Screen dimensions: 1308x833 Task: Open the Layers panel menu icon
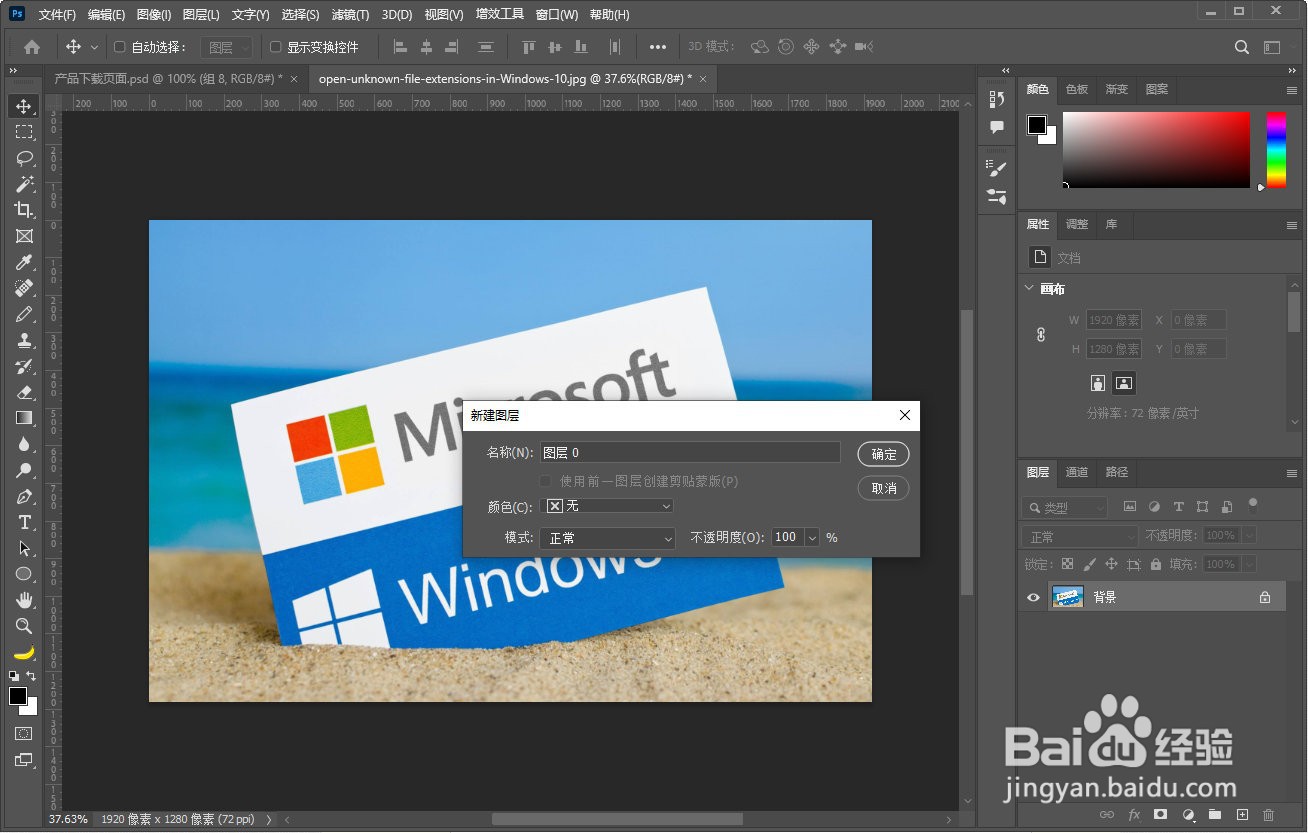pos(1292,473)
